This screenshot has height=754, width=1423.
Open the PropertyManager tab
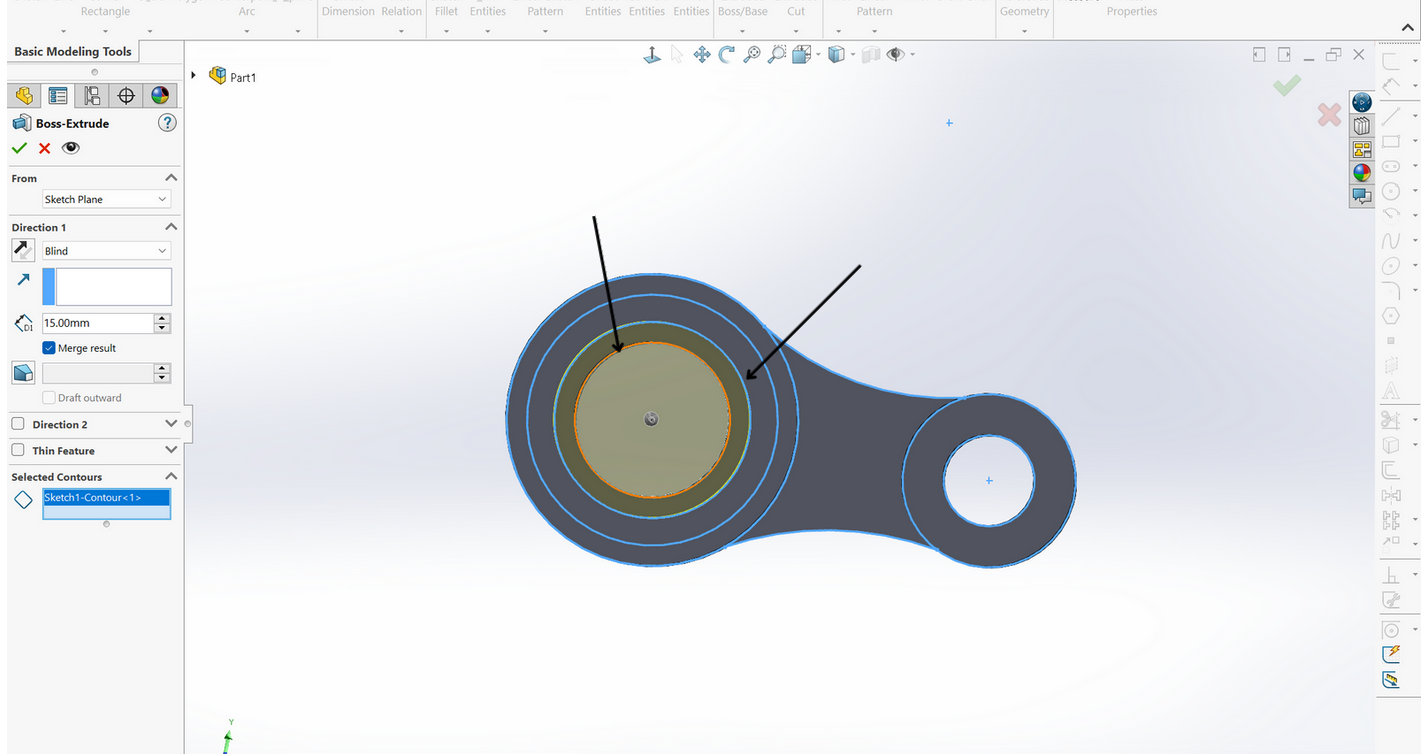click(58, 96)
